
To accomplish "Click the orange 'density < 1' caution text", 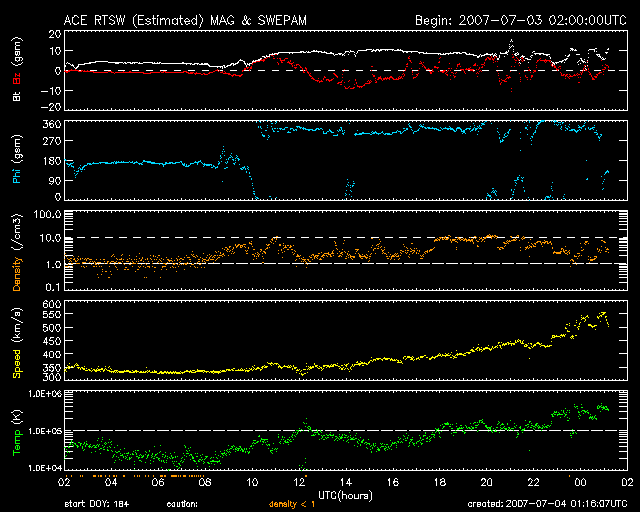I will coord(292,504).
